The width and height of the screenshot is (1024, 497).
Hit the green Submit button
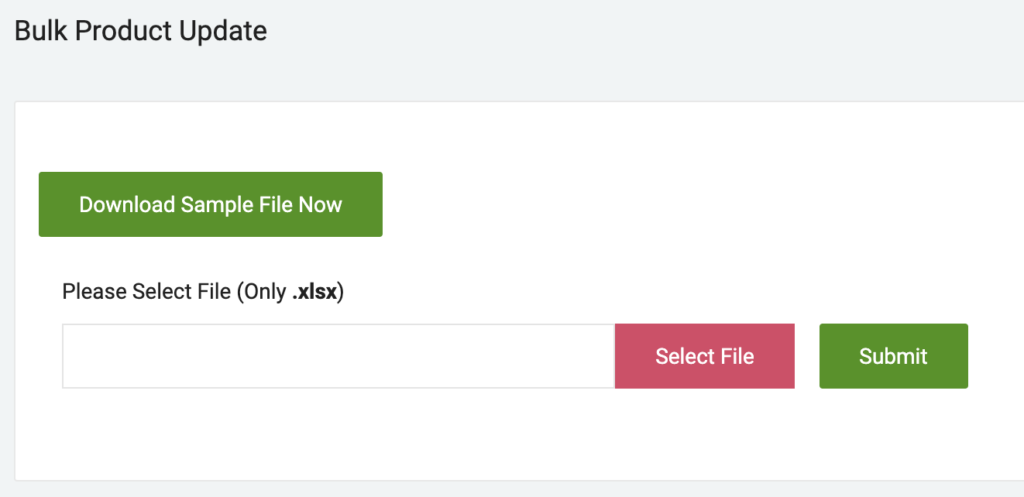point(893,356)
